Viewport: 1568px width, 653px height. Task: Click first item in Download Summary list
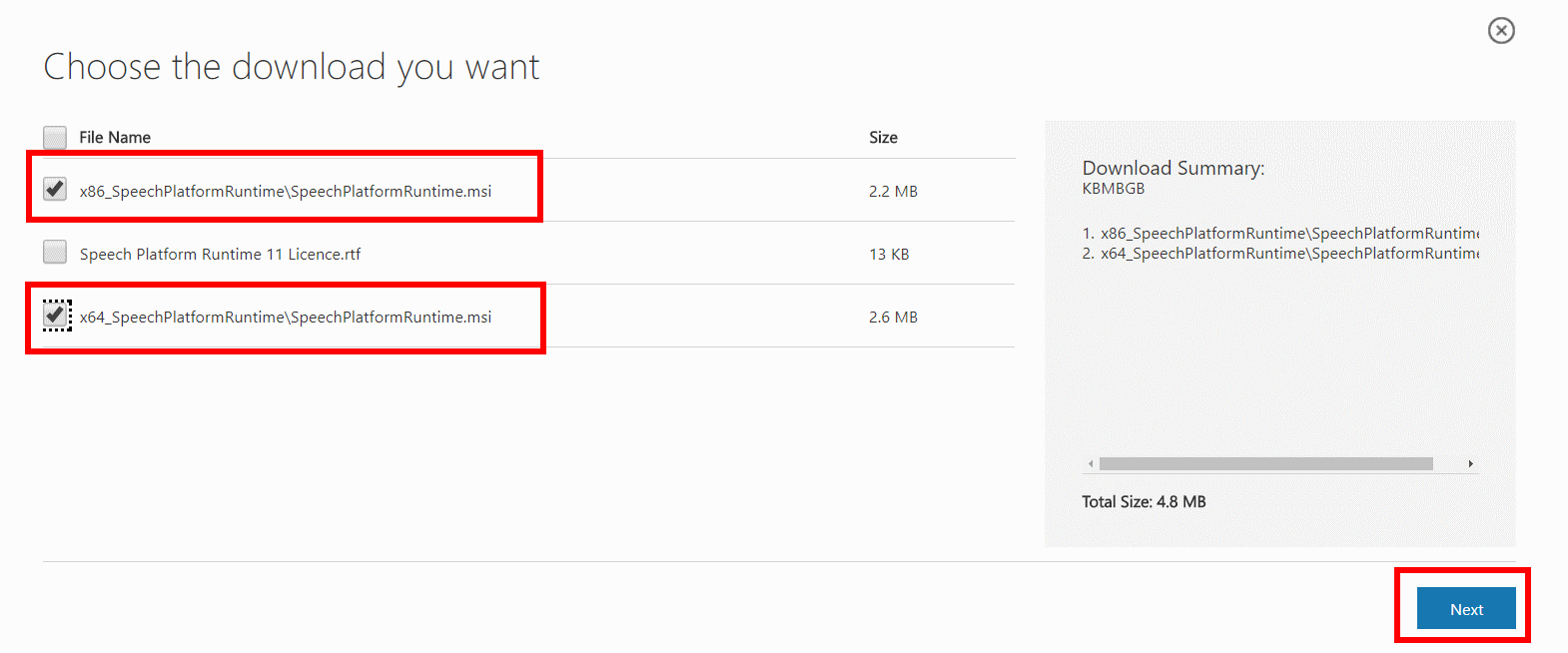tap(1280, 233)
